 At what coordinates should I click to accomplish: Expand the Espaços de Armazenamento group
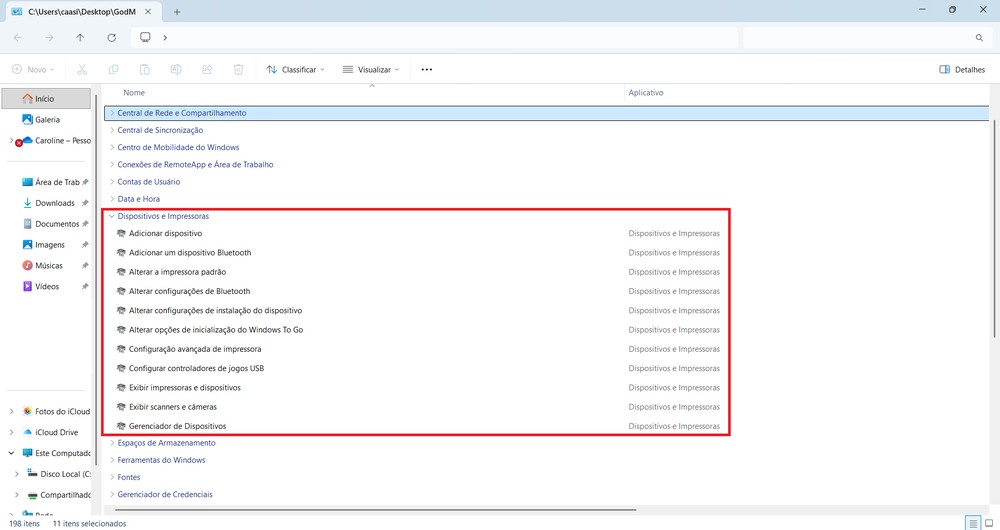tap(112, 443)
